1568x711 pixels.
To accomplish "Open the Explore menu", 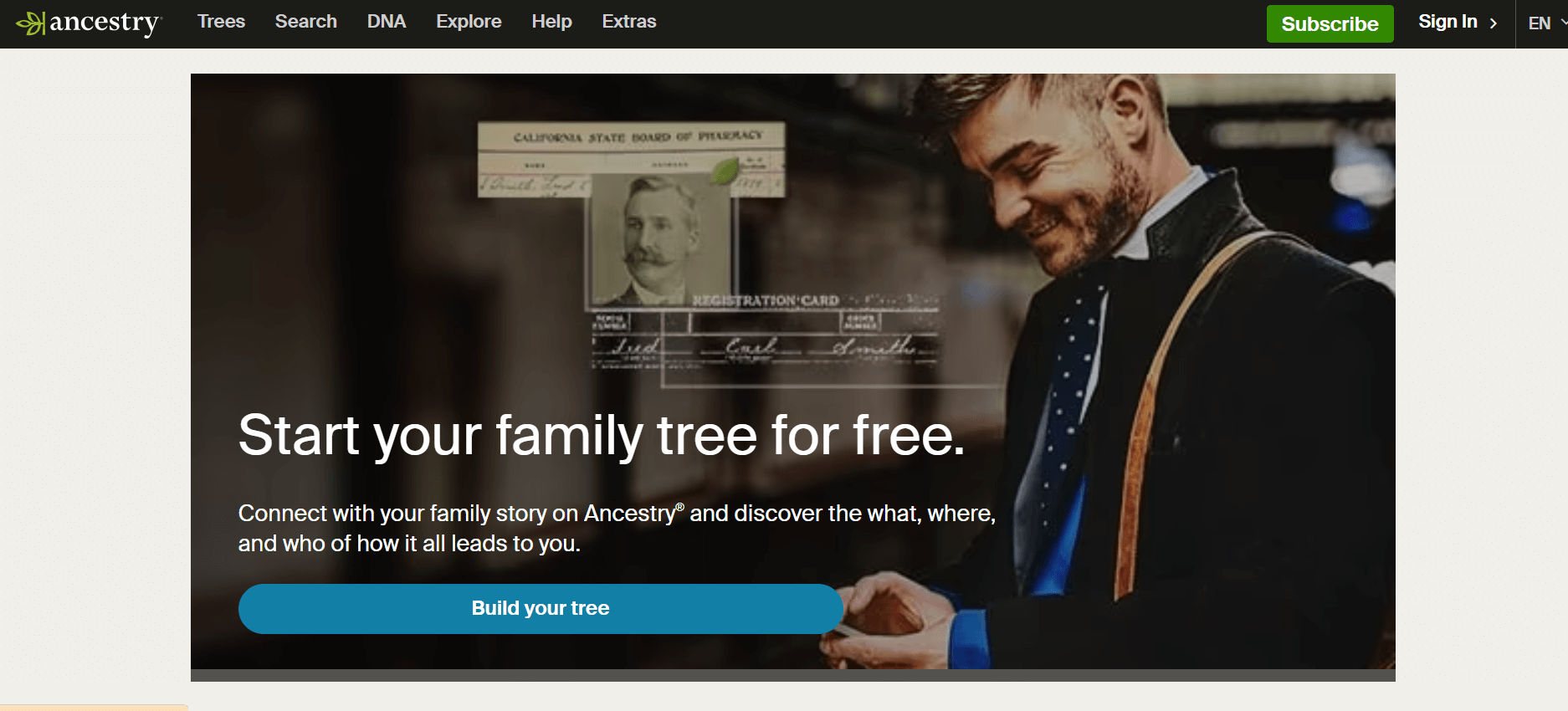I will click(x=469, y=22).
